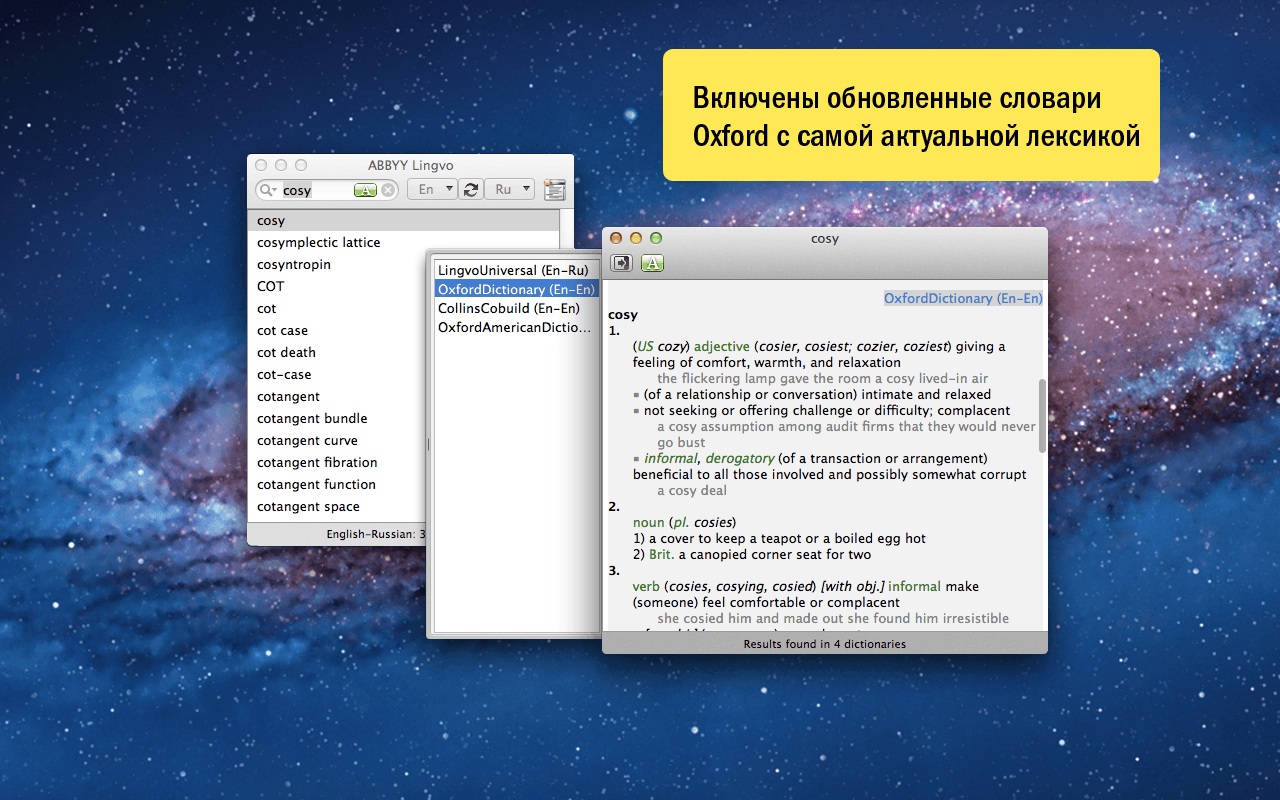The image size is (1280, 800).
Task: Click the green A button in search field
Action: coord(365,190)
